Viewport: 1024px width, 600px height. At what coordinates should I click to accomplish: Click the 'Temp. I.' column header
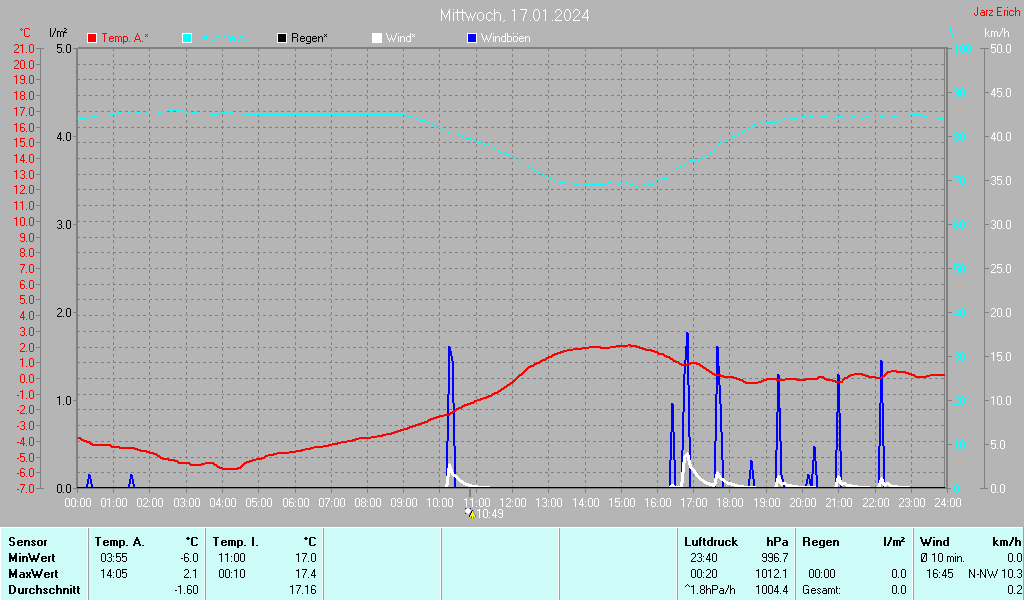pos(236,542)
